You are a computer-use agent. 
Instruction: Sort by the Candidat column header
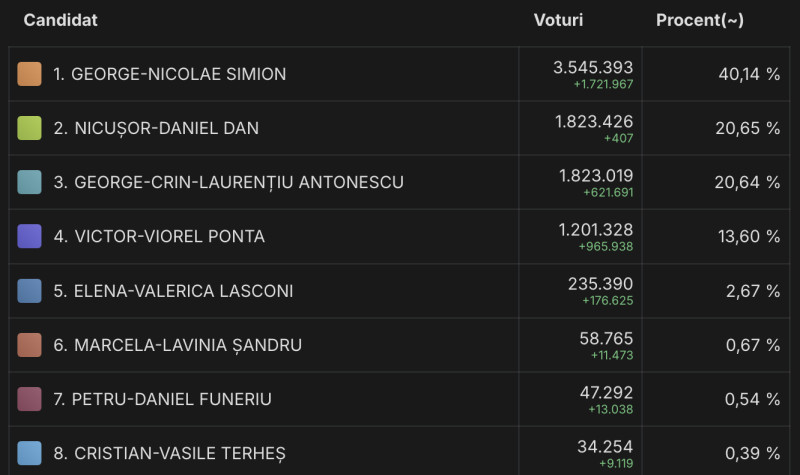point(60,20)
